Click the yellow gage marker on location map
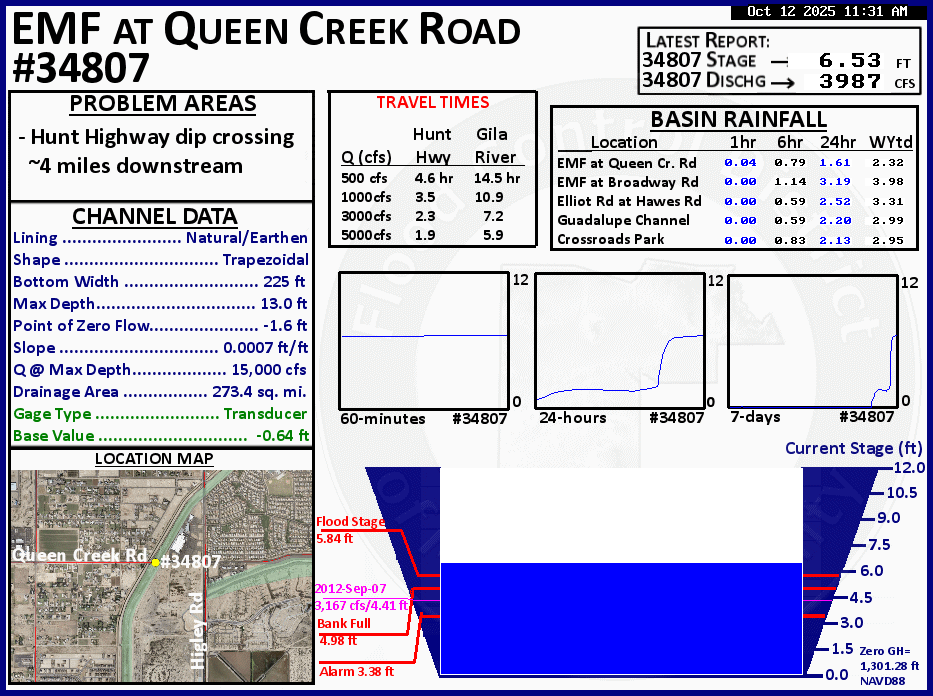The image size is (933, 696). (x=155, y=563)
